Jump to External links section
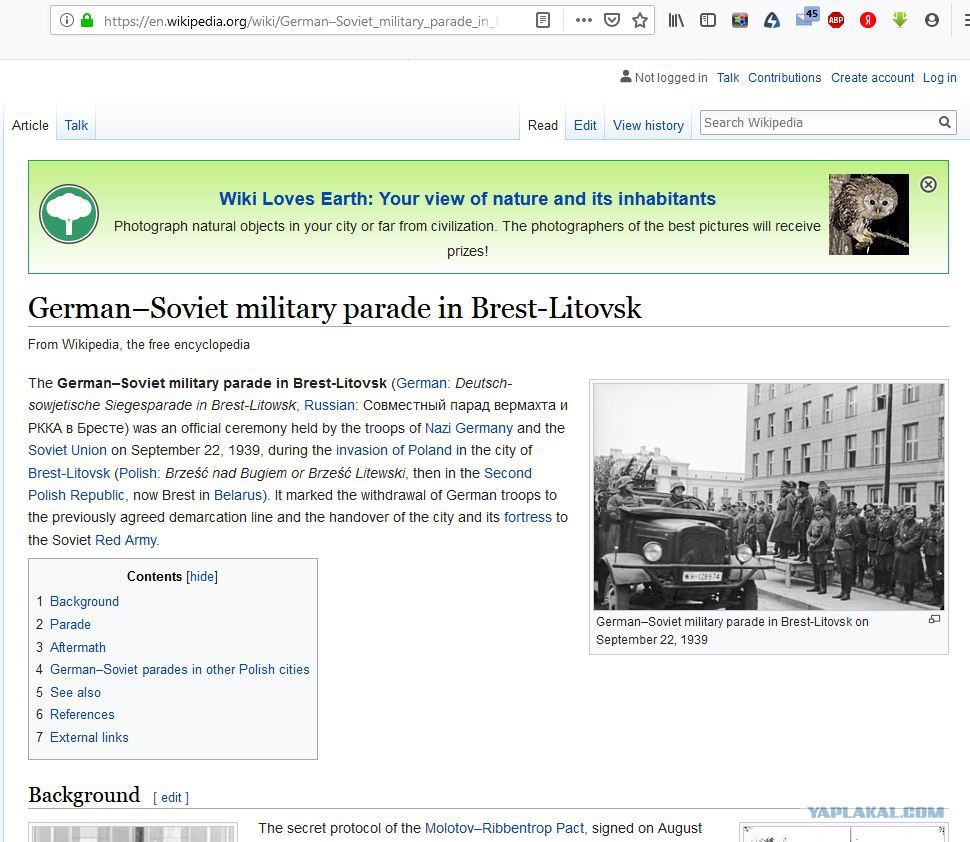The height and width of the screenshot is (842, 970). pyautogui.click(x=88, y=737)
